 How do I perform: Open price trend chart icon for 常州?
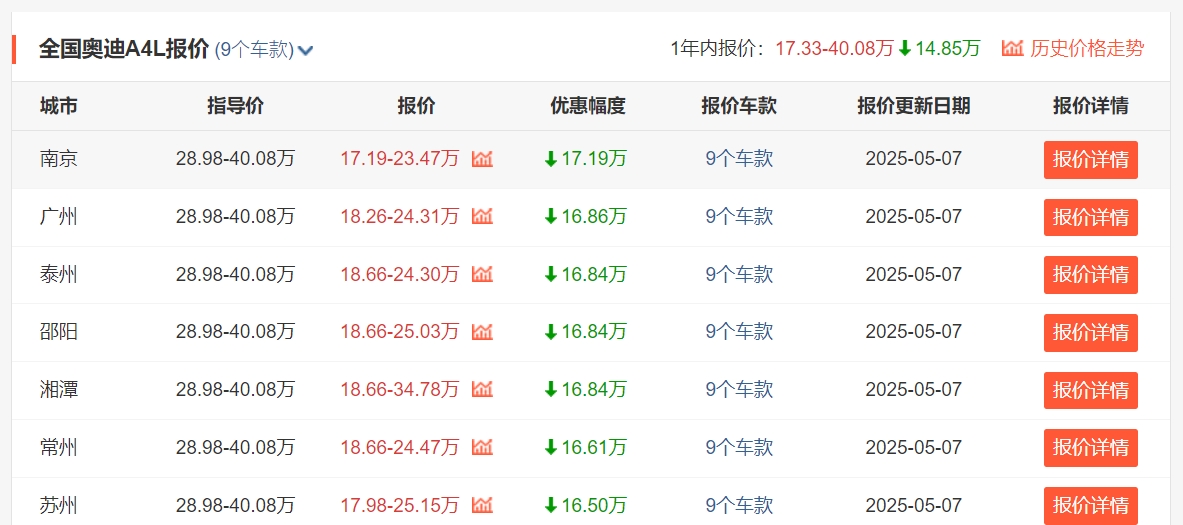[482, 447]
